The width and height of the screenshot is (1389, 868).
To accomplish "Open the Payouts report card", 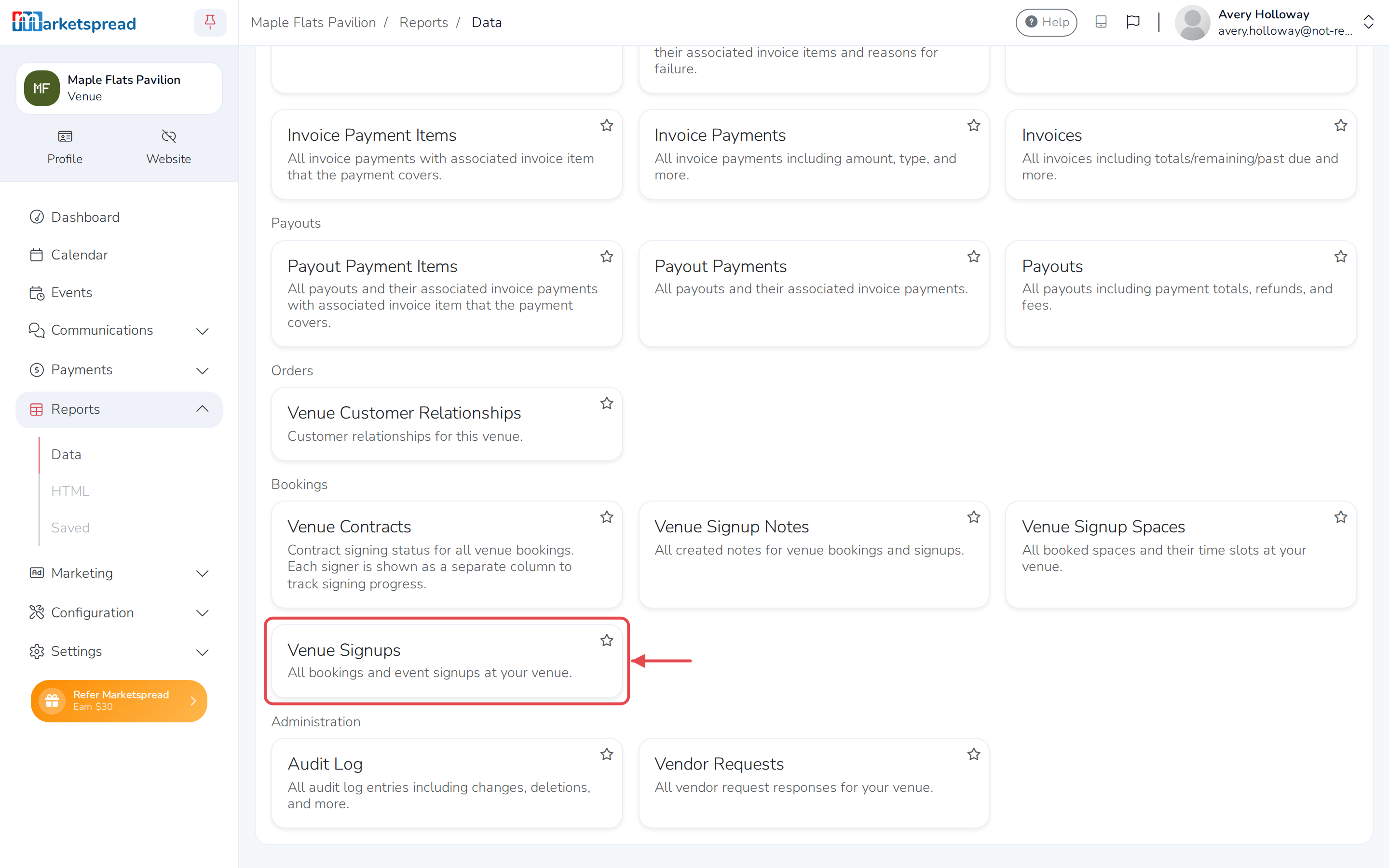I will click(1181, 293).
